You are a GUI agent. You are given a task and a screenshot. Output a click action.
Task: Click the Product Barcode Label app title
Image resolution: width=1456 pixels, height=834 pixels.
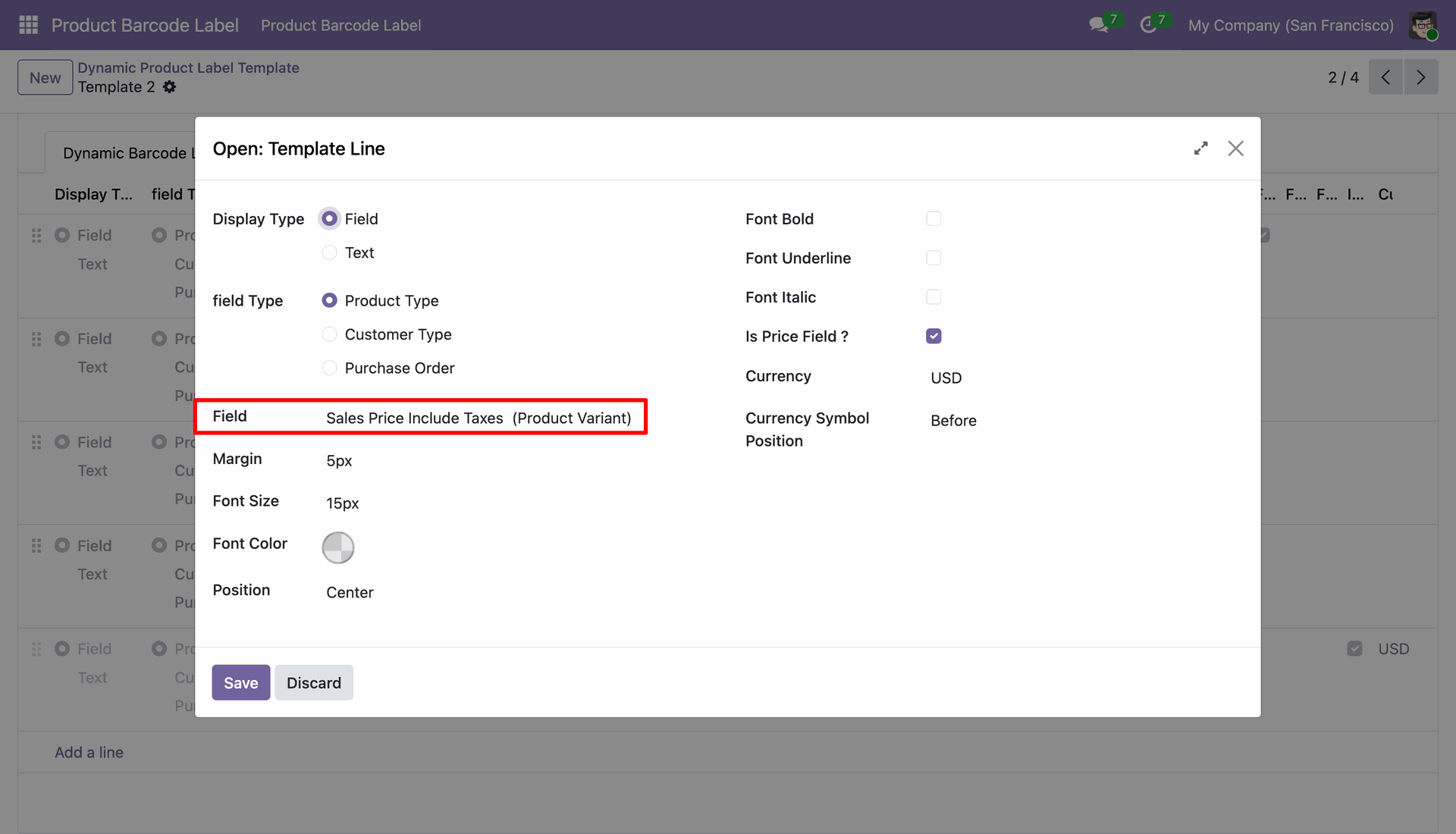click(145, 25)
